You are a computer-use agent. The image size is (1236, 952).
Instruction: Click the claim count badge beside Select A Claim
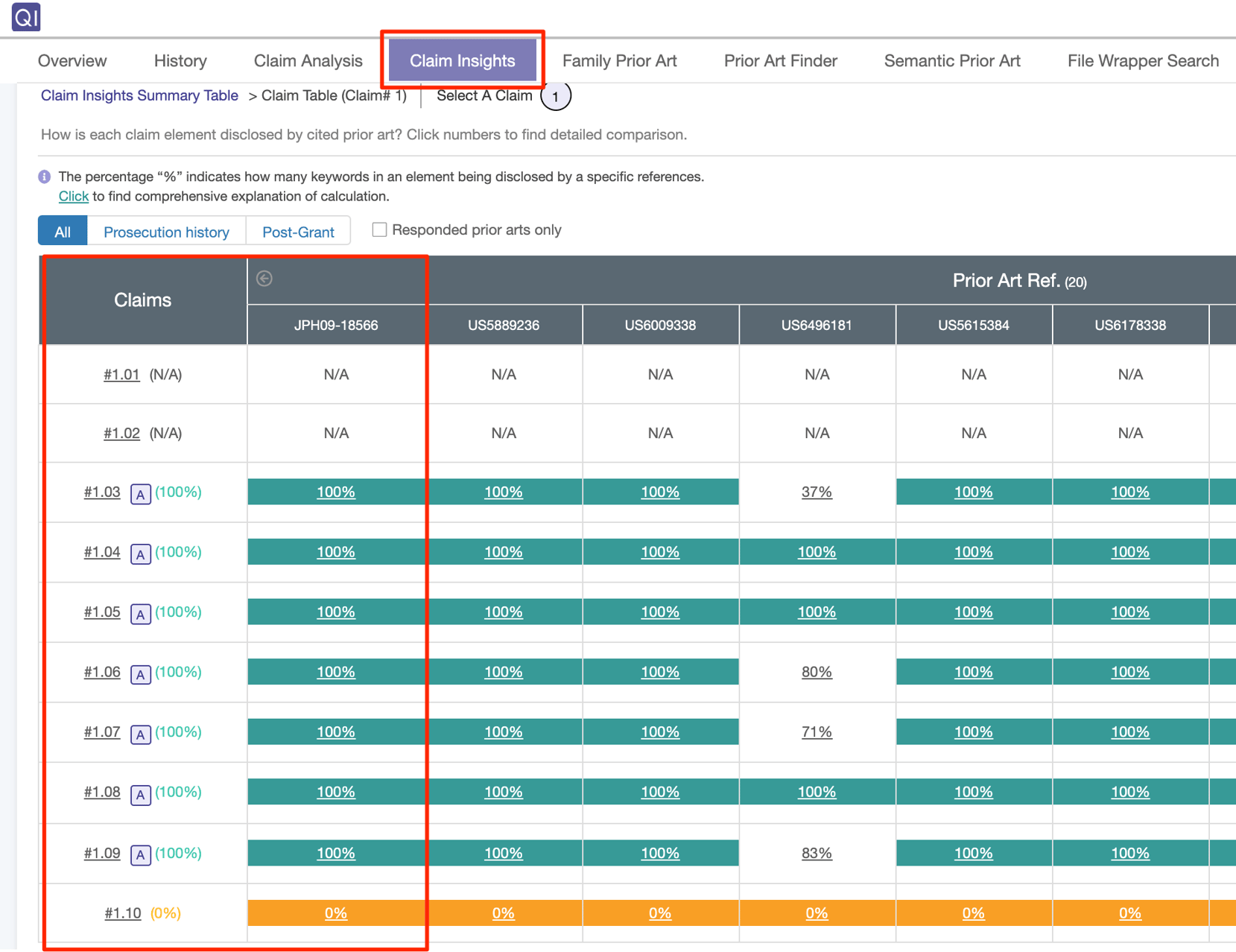point(556,97)
